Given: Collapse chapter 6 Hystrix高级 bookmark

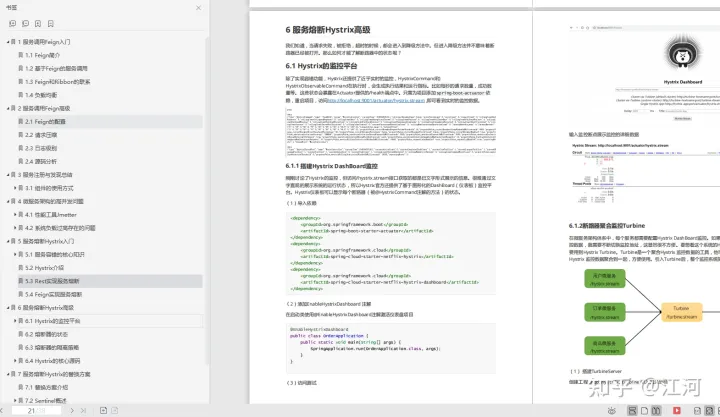Looking at the screenshot, I should tap(8, 308).
